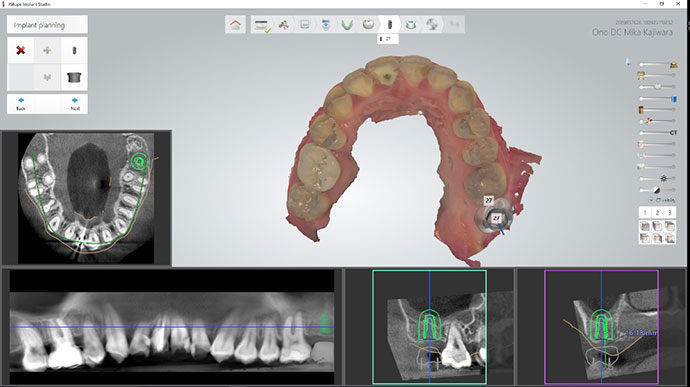The height and width of the screenshot is (387, 690).
Task: Open the globe-shaped export step
Action: click(x=432, y=25)
